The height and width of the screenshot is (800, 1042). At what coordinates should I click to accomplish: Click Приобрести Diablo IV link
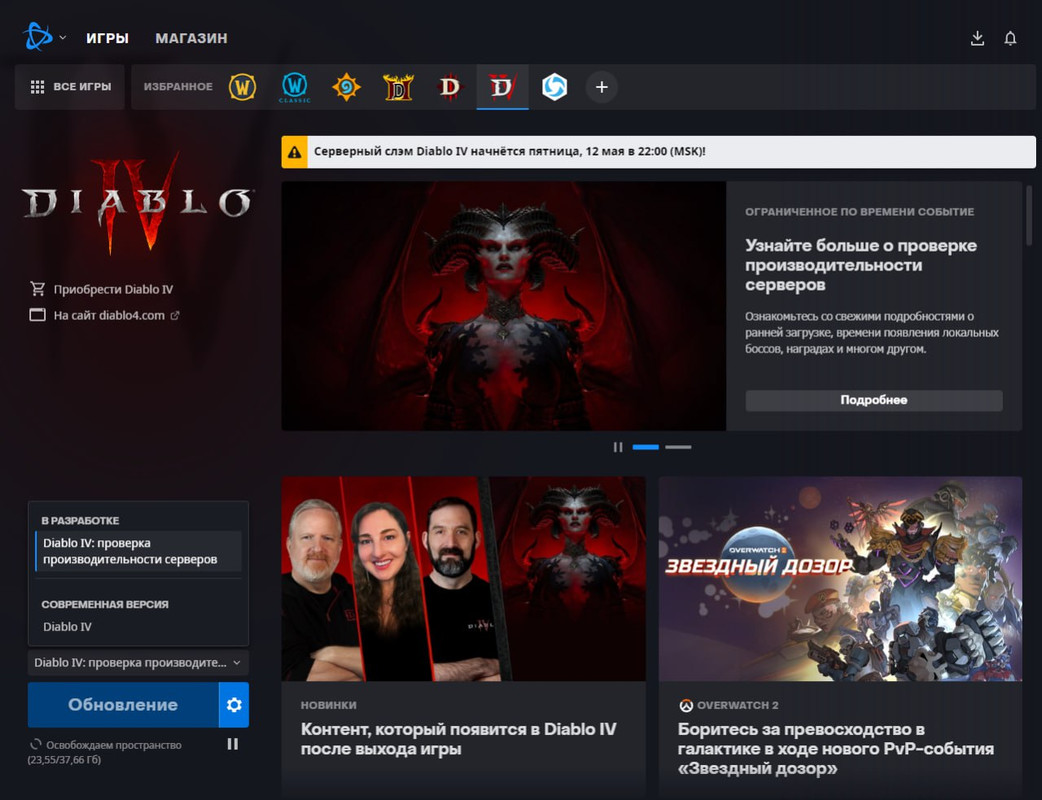pos(113,289)
